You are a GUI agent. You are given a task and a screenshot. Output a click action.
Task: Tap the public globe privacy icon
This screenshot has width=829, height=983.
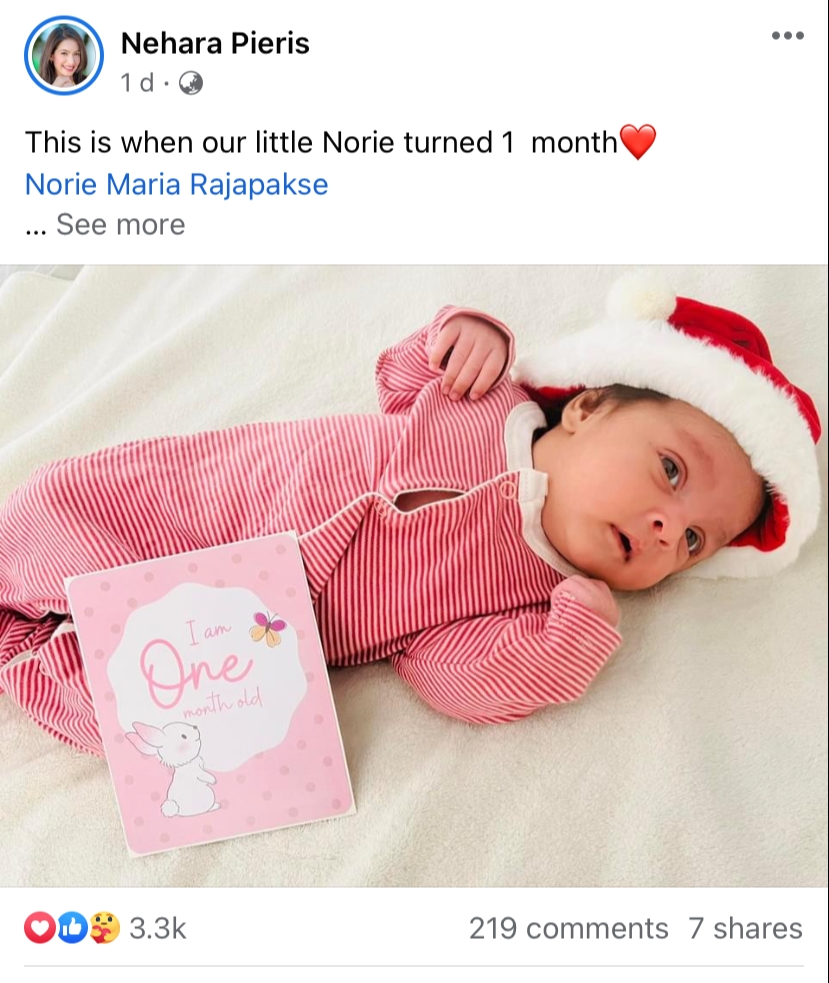[191, 83]
